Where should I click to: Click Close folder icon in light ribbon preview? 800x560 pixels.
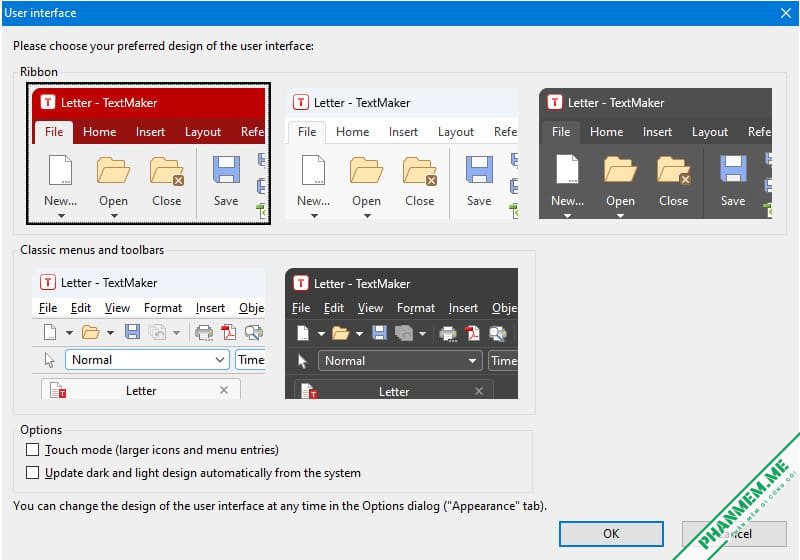pos(420,171)
